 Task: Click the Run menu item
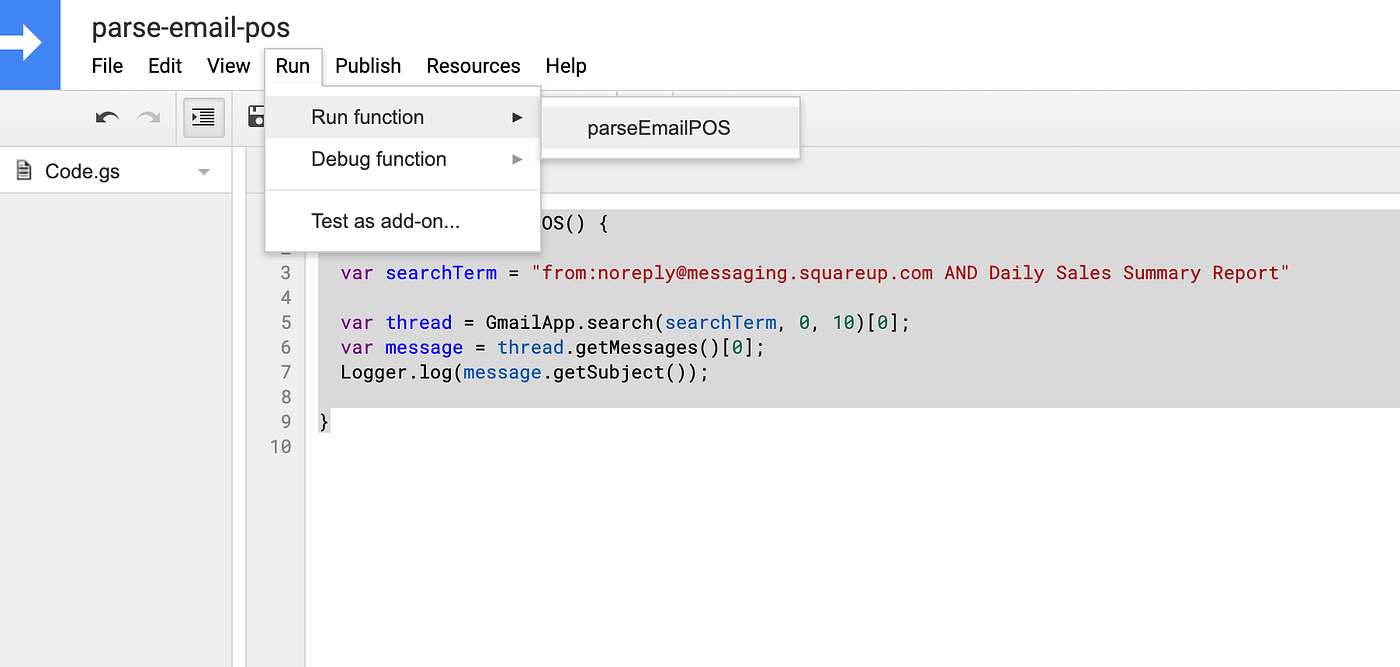click(x=292, y=66)
